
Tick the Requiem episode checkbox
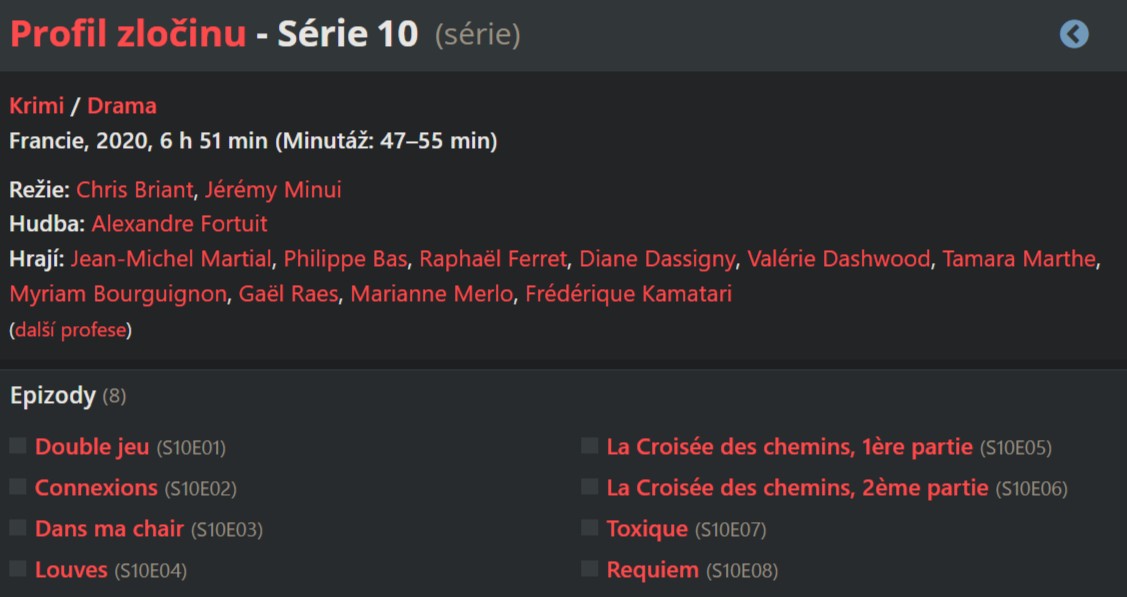[x=589, y=569]
